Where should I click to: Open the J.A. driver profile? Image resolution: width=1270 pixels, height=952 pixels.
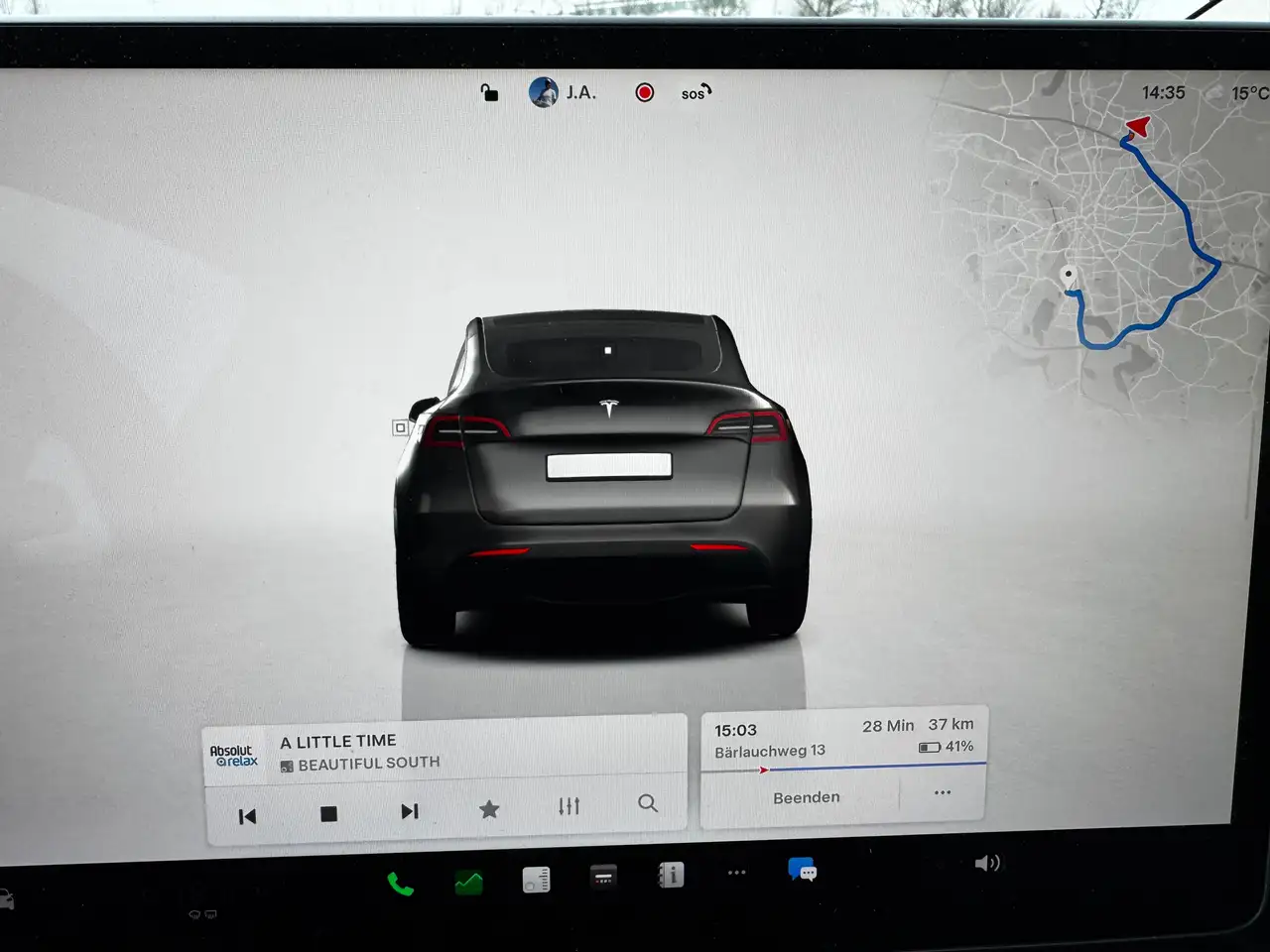[563, 92]
